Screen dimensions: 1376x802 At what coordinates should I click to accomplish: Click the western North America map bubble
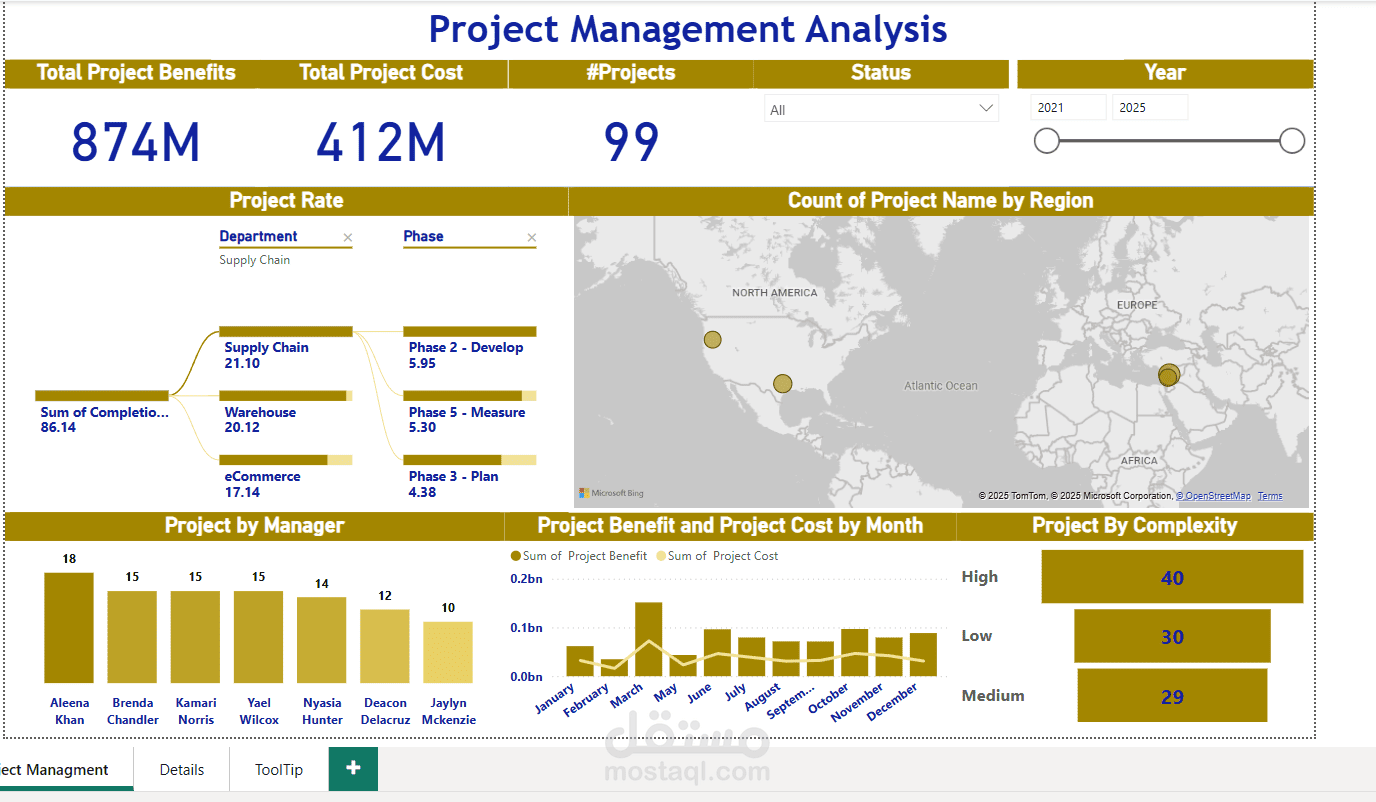click(x=712, y=339)
